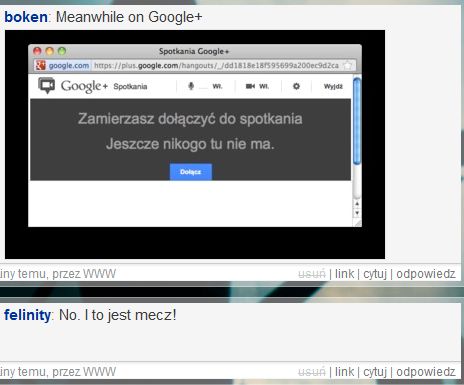Open felinity's user profile link
The image size is (464, 385).
tap(27, 315)
